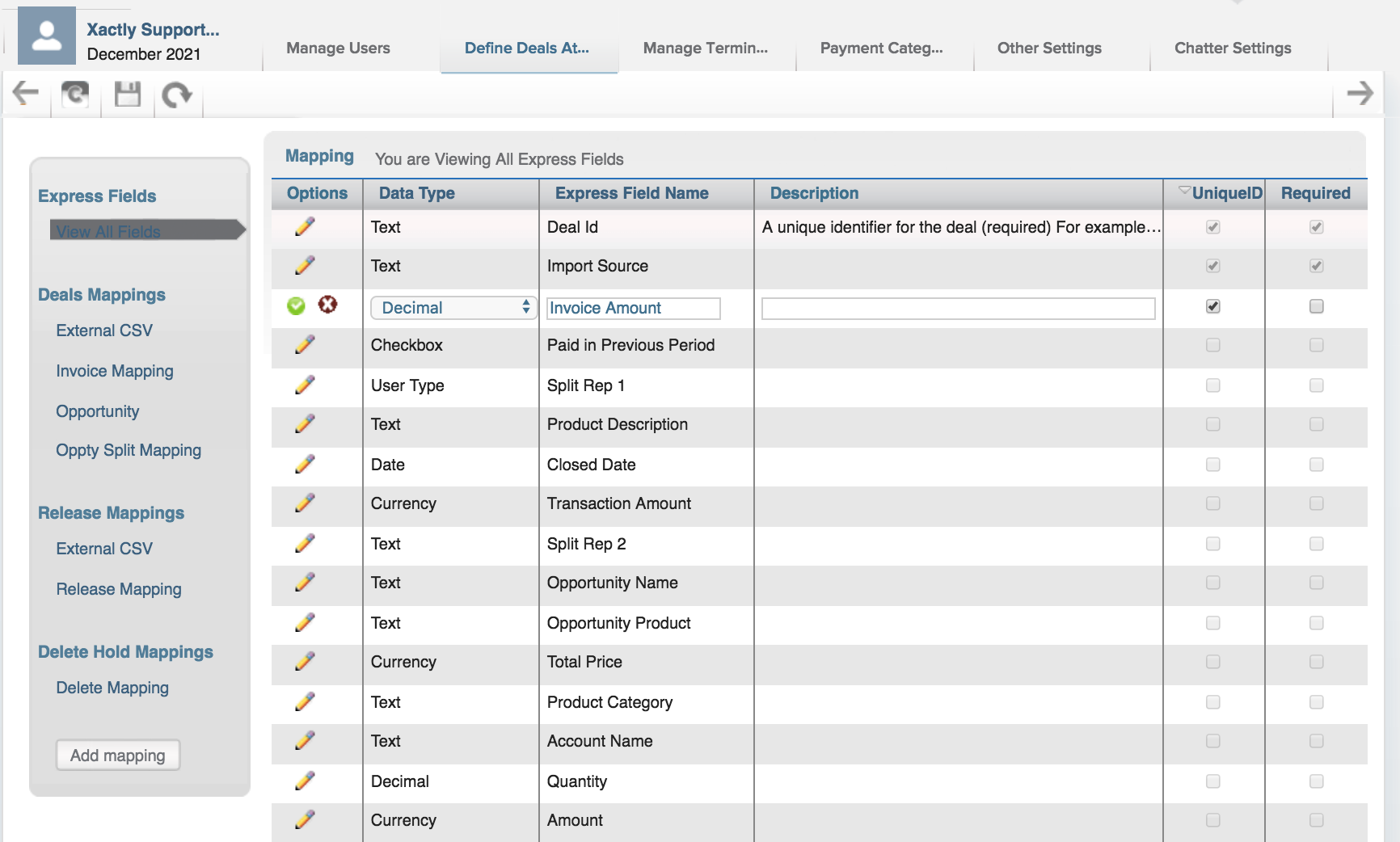Toggle Required checkbox for Opportunity Name
The image size is (1400, 842).
(1317, 583)
